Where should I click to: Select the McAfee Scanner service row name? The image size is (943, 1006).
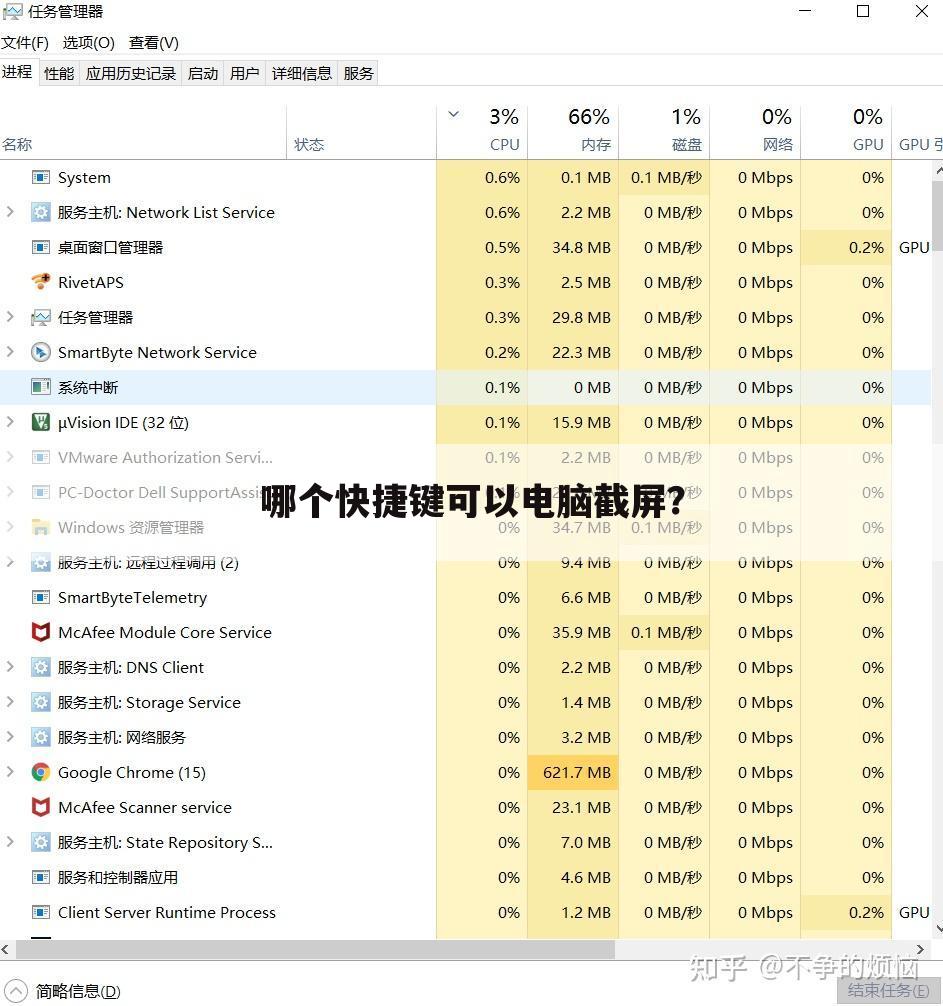point(145,807)
